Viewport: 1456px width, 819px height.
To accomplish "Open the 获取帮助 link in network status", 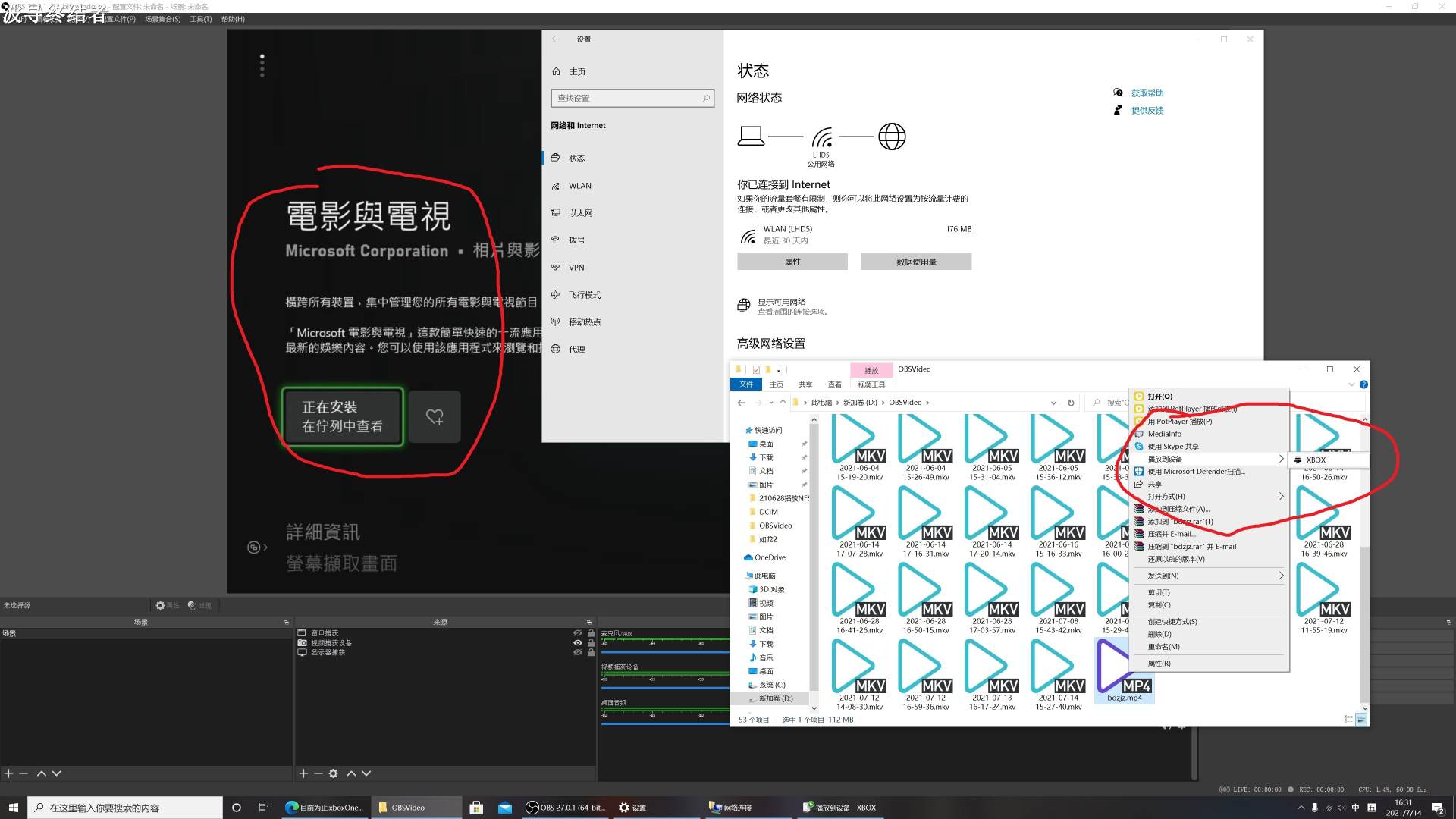I will pos(1147,93).
